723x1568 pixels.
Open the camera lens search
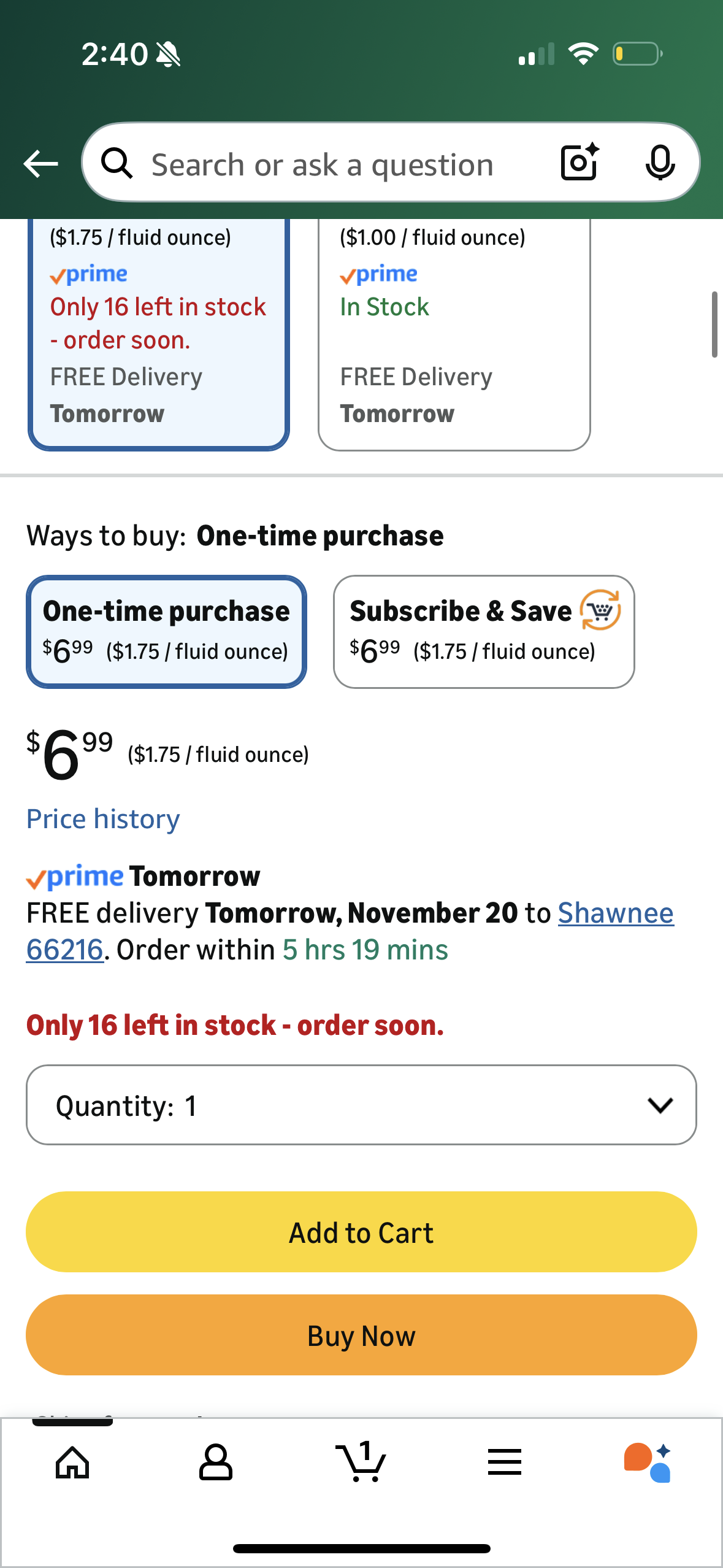pos(580,163)
